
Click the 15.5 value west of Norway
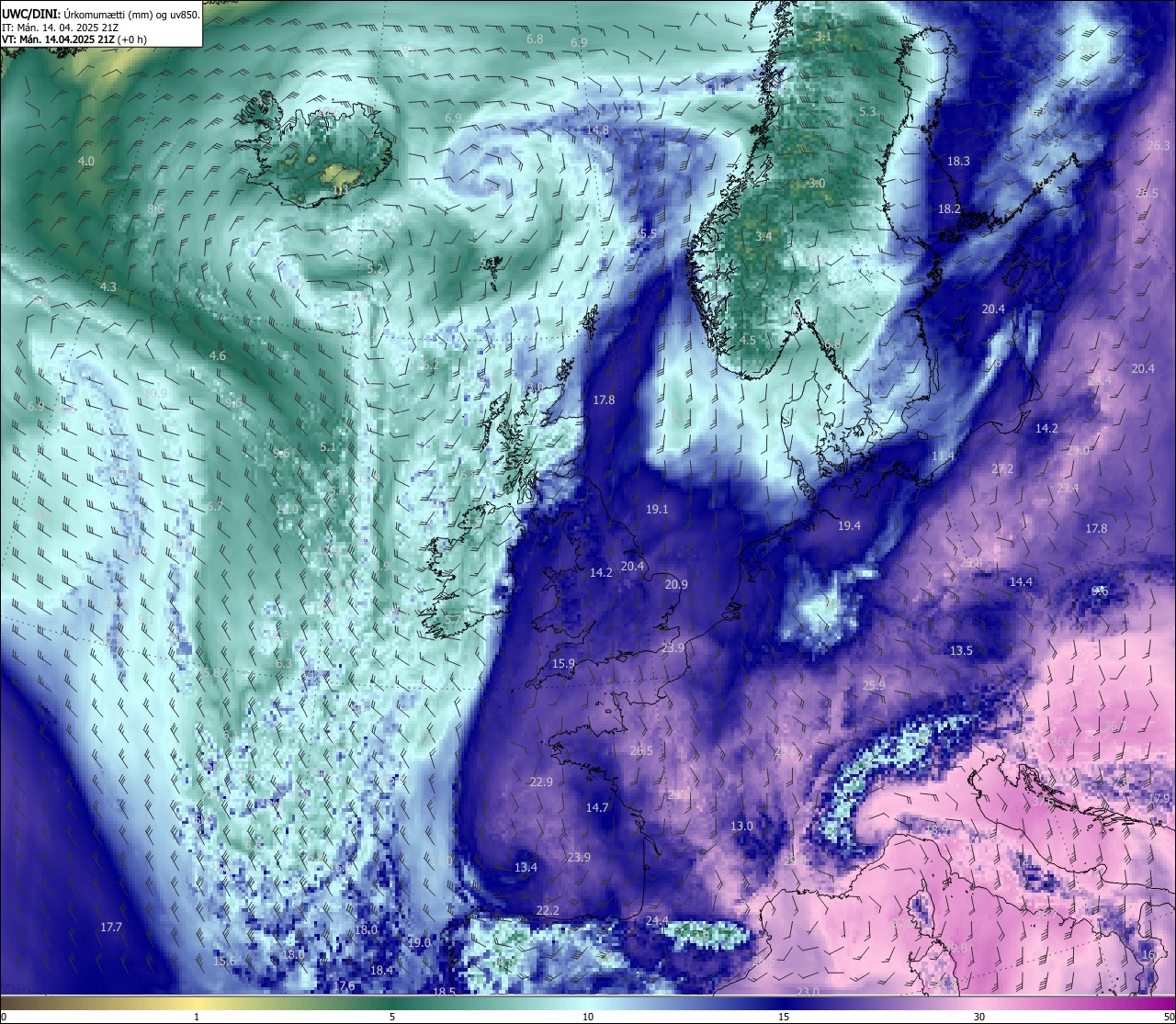tap(646, 233)
